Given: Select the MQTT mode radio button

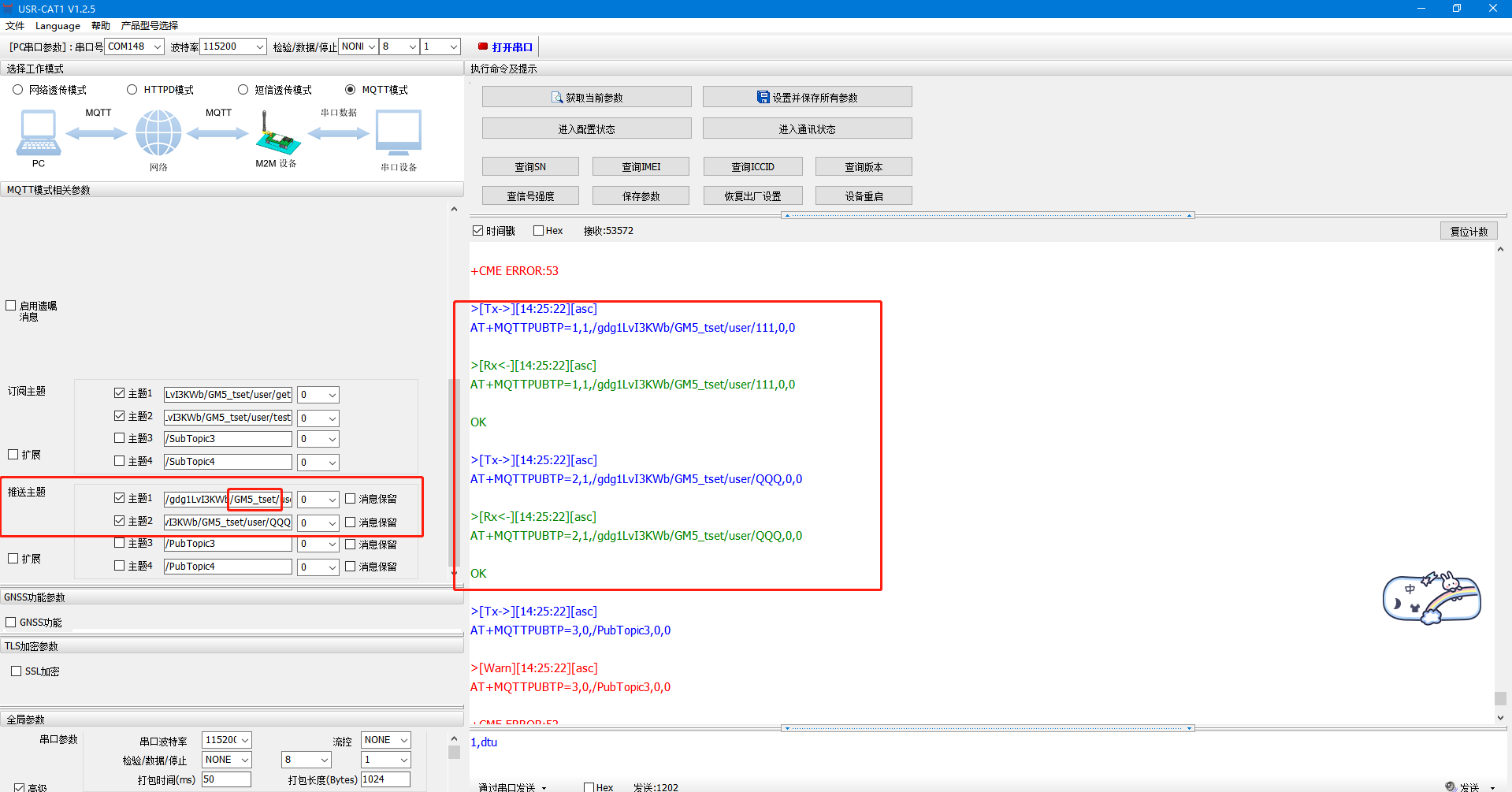Looking at the screenshot, I should [x=351, y=90].
